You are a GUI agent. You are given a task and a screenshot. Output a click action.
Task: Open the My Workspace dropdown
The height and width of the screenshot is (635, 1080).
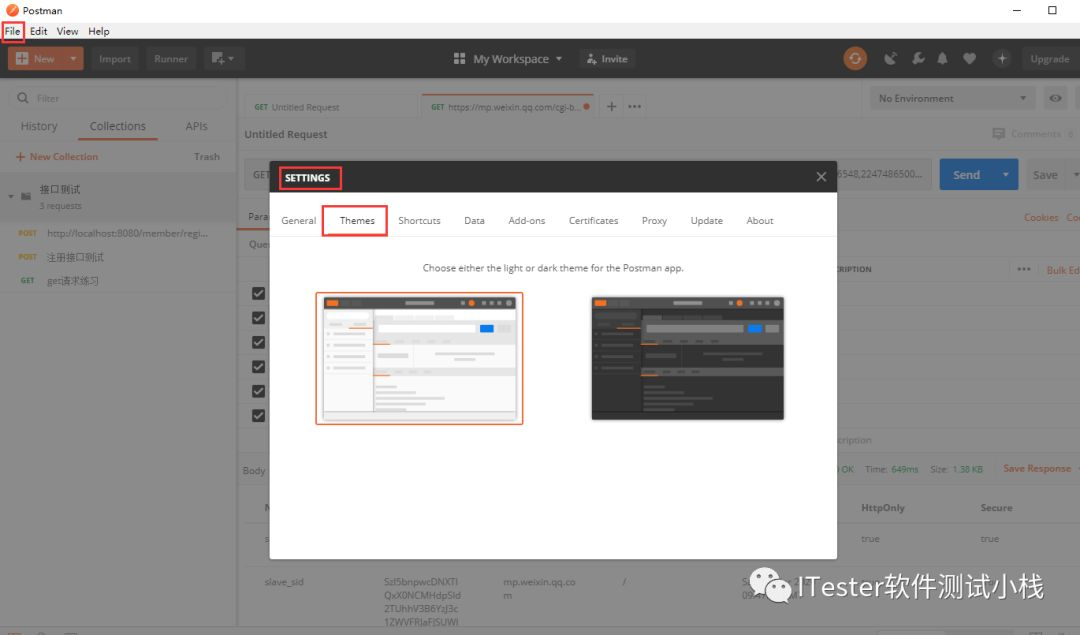point(508,59)
